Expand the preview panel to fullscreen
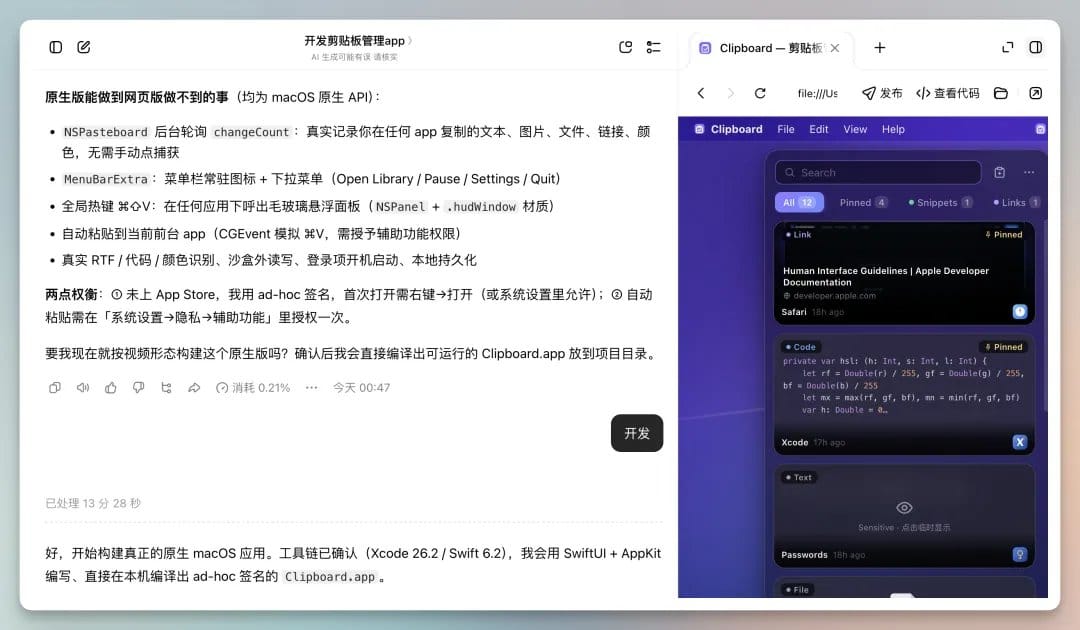This screenshot has height=630, width=1080. (1008, 47)
